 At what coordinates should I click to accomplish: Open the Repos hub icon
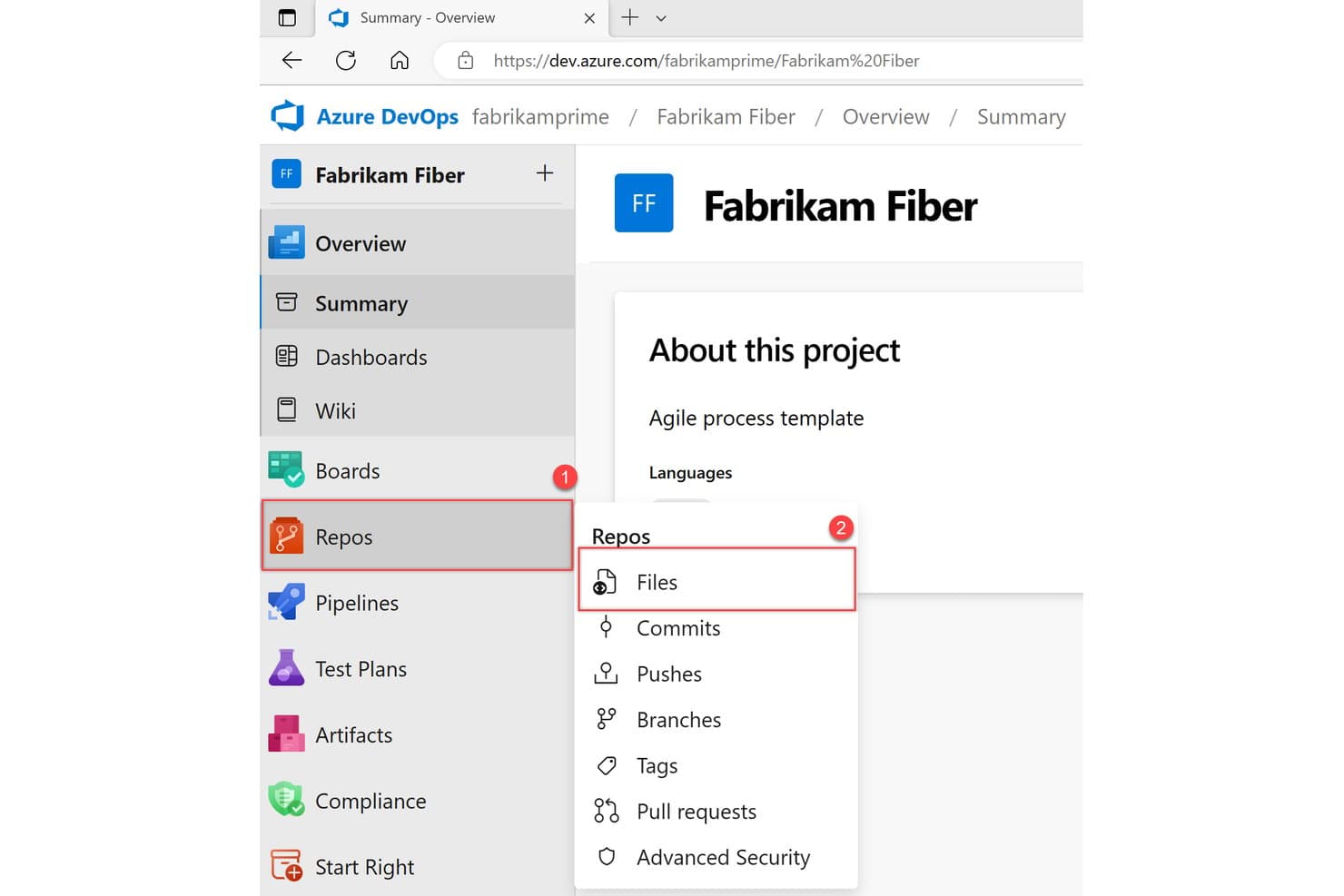(286, 536)
